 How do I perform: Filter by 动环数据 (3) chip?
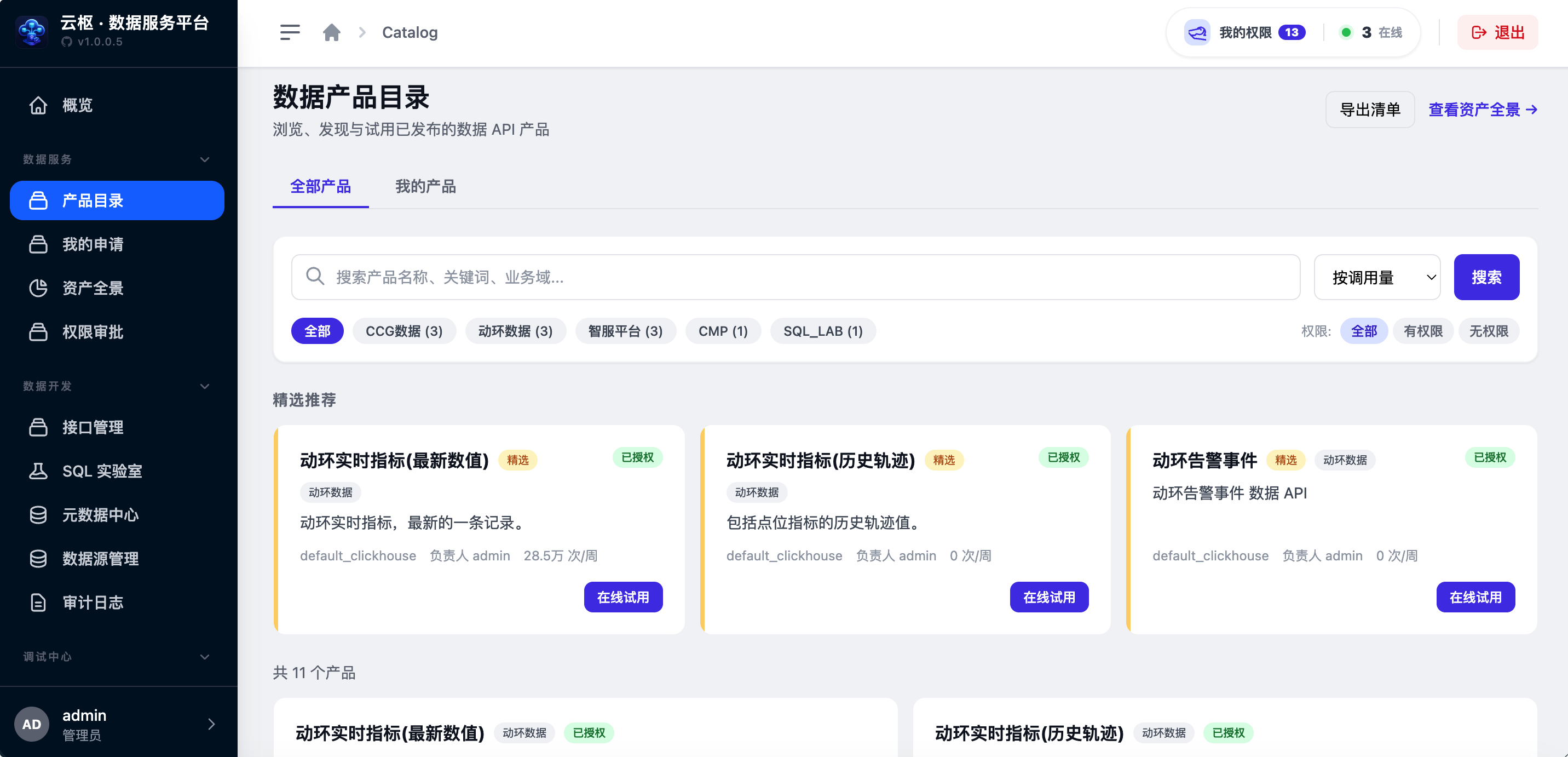click(x=516, y=331)
